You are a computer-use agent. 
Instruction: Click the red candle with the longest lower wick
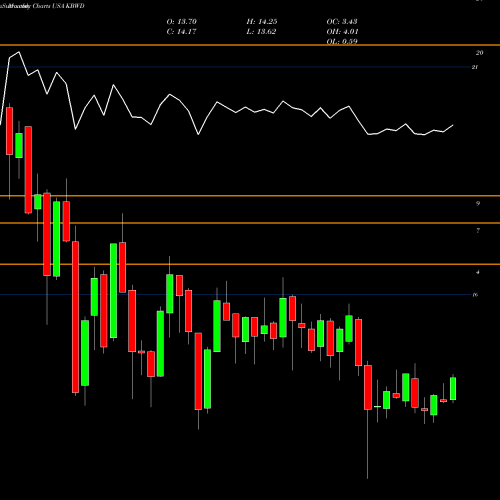368,387
